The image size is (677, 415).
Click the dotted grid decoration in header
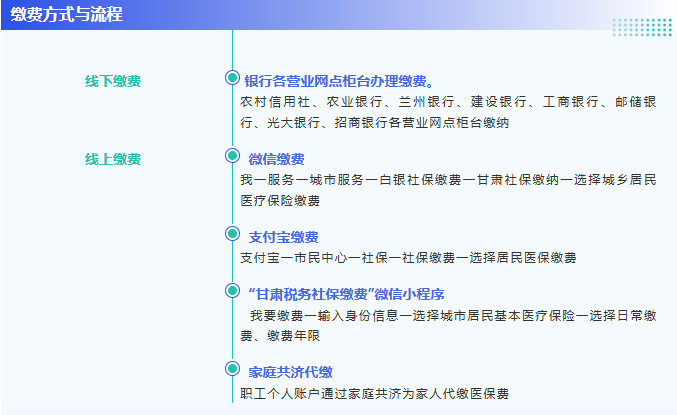click(x=641, y=27)
